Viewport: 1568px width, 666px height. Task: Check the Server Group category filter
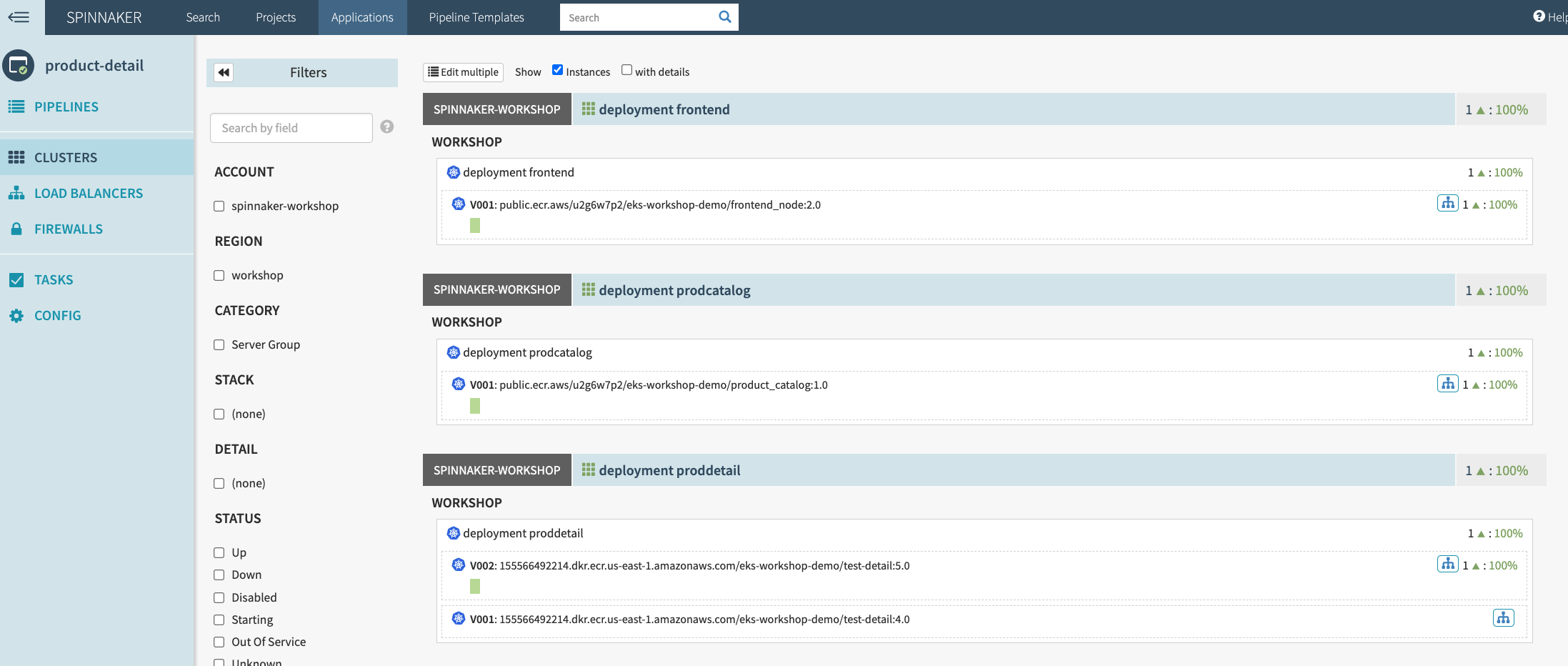point(219,344)
